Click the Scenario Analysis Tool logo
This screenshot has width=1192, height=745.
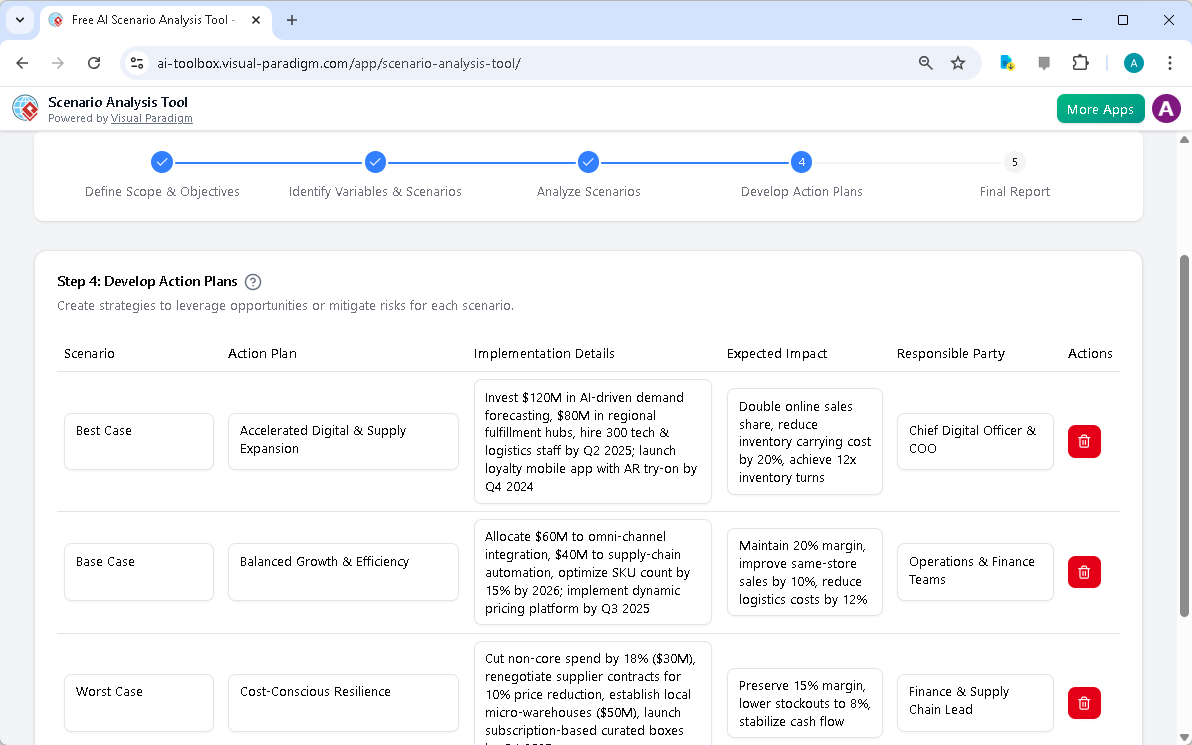click(24, 108)
